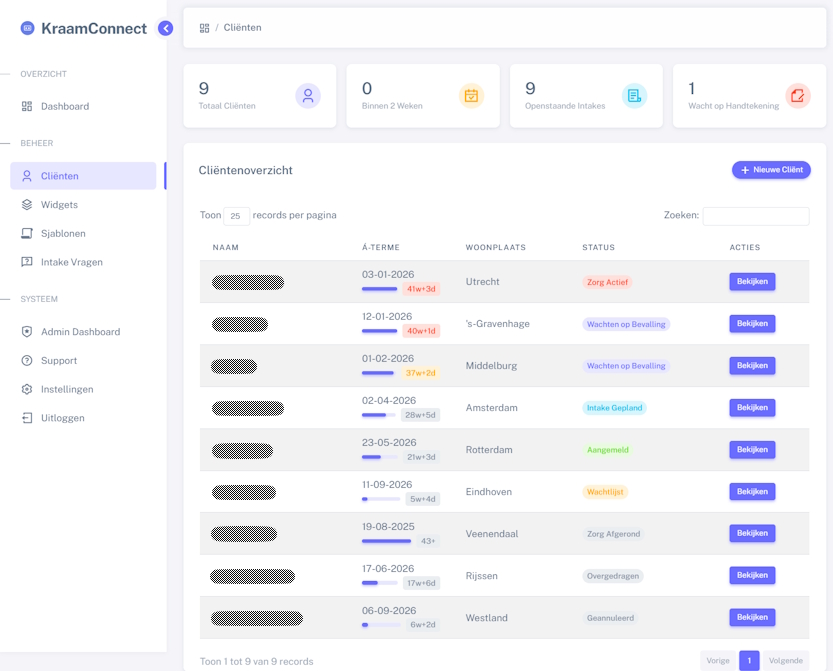The width and height of the screenshot is (833, 671).
Task: Go to Intake Vragen menu item
Action: pos(71,262)
